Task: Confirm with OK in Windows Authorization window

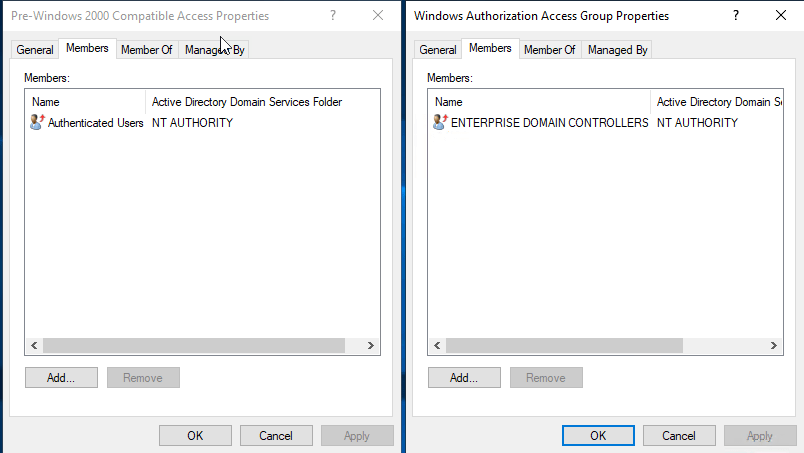Action: [598, 436]
